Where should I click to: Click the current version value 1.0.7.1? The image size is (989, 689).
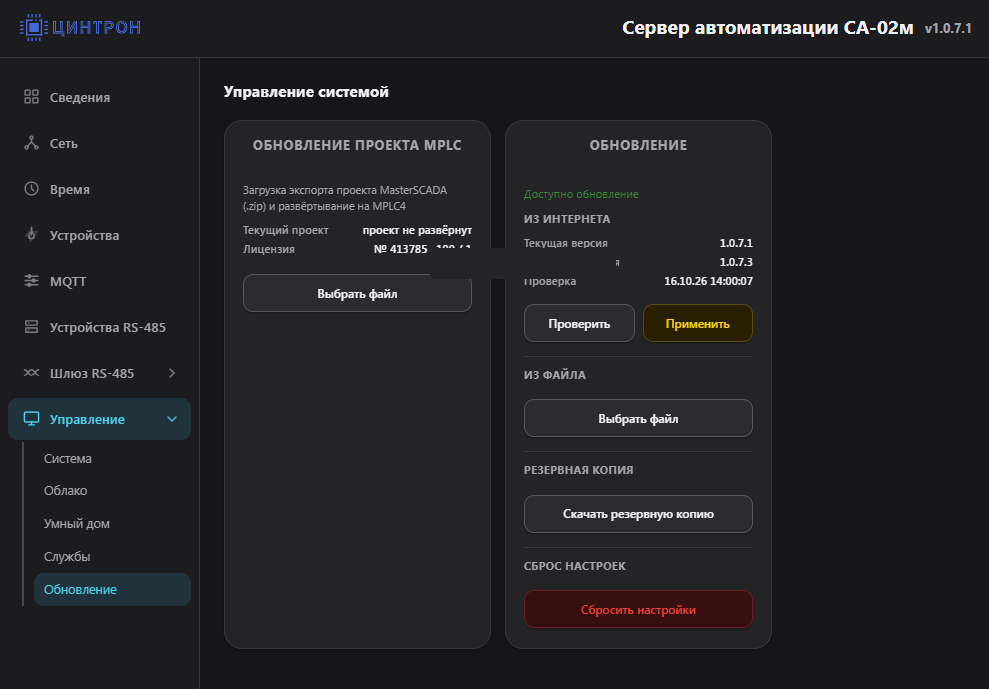(x=736, y=243)
